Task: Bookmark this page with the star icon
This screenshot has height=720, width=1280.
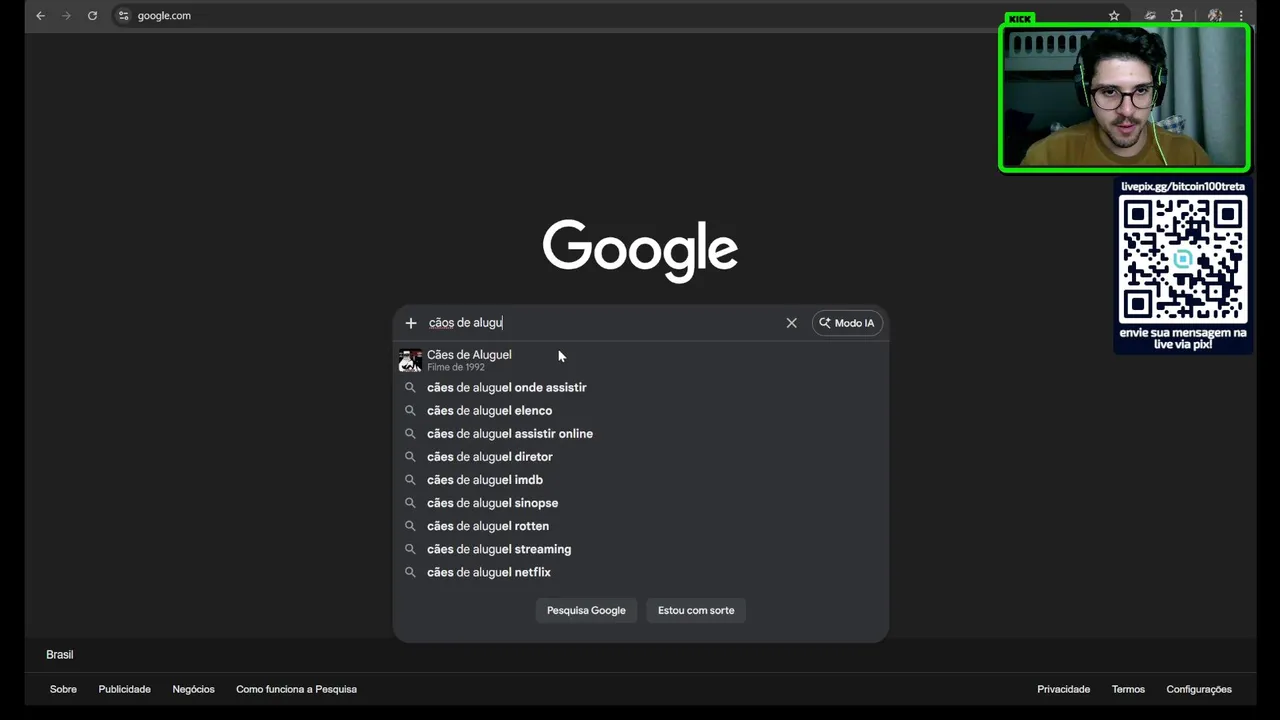Action: (x=1114, y=16)
